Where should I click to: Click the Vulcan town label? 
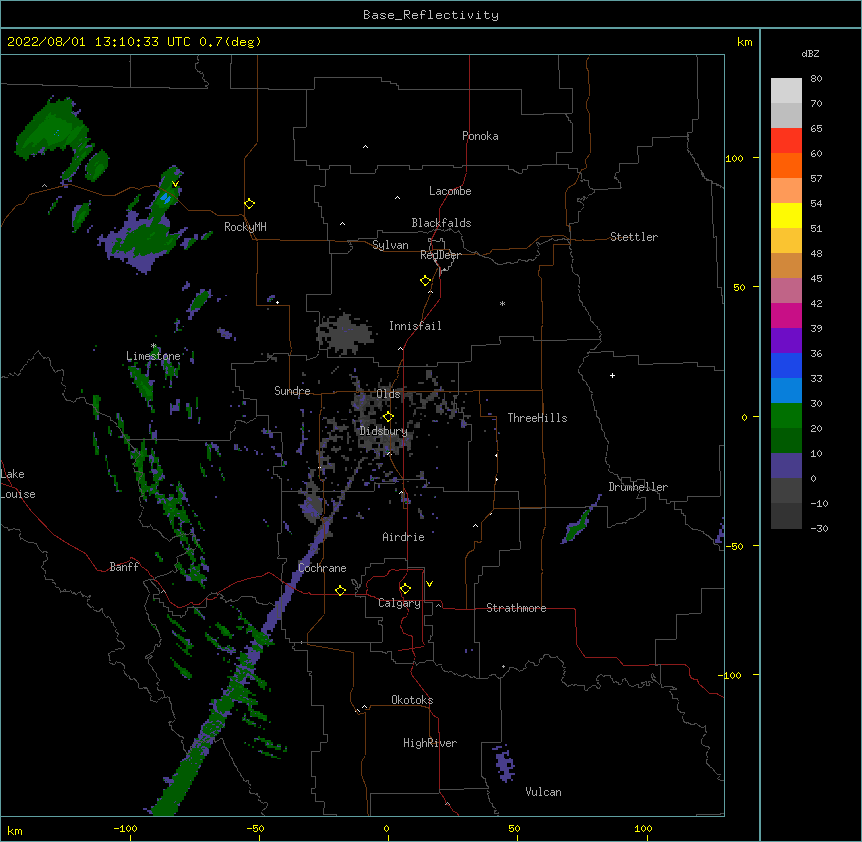[x=543, y=792]
